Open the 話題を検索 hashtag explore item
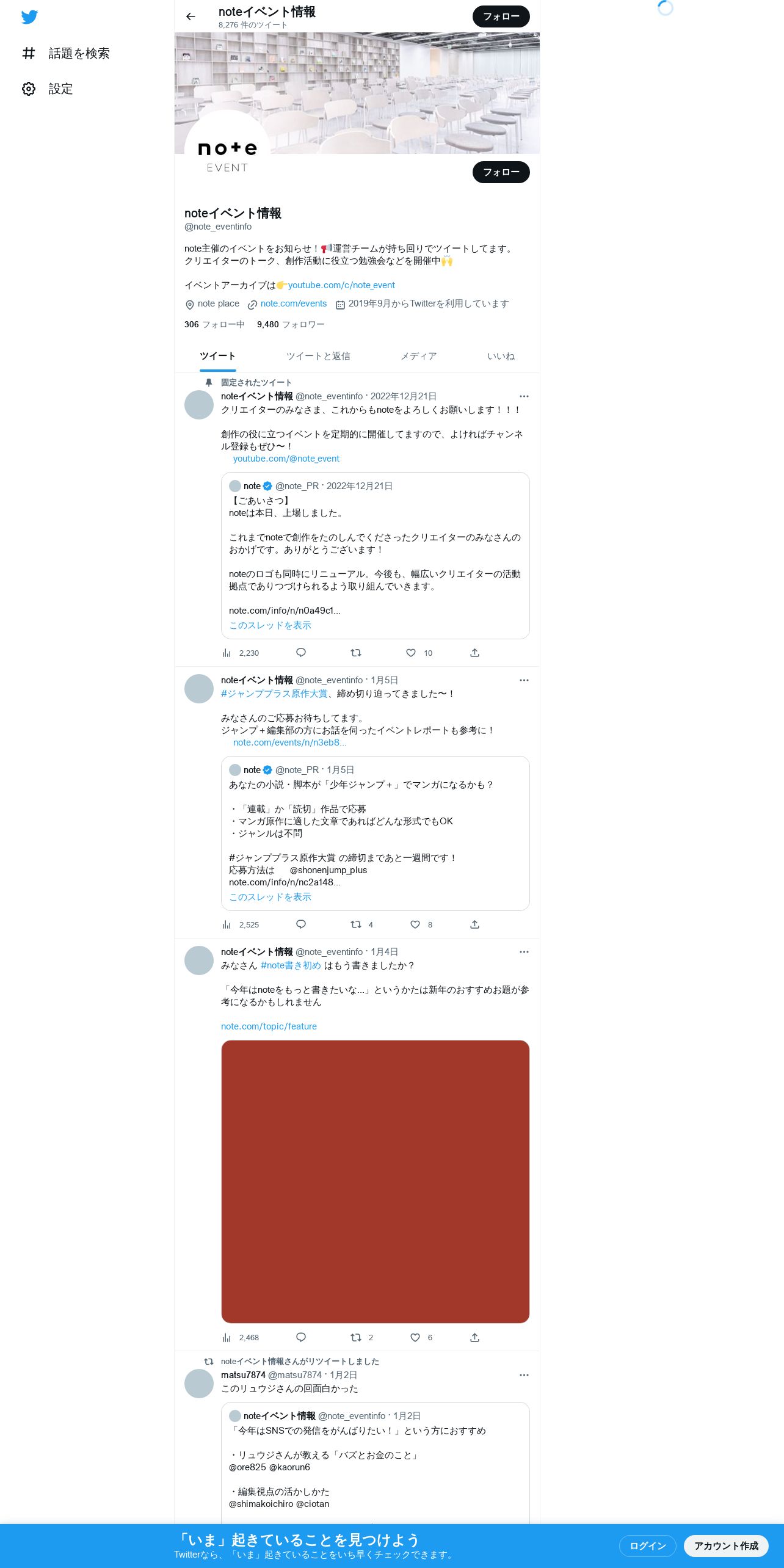Screen dimensions: 784x1568 pyautogui.click(x=66, y=53)
